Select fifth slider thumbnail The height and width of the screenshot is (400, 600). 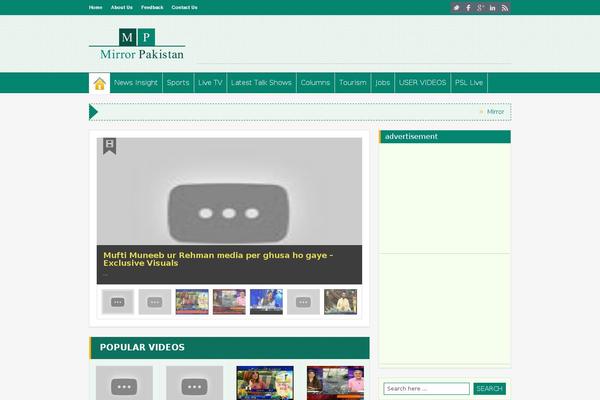click(x=266, y=302)
